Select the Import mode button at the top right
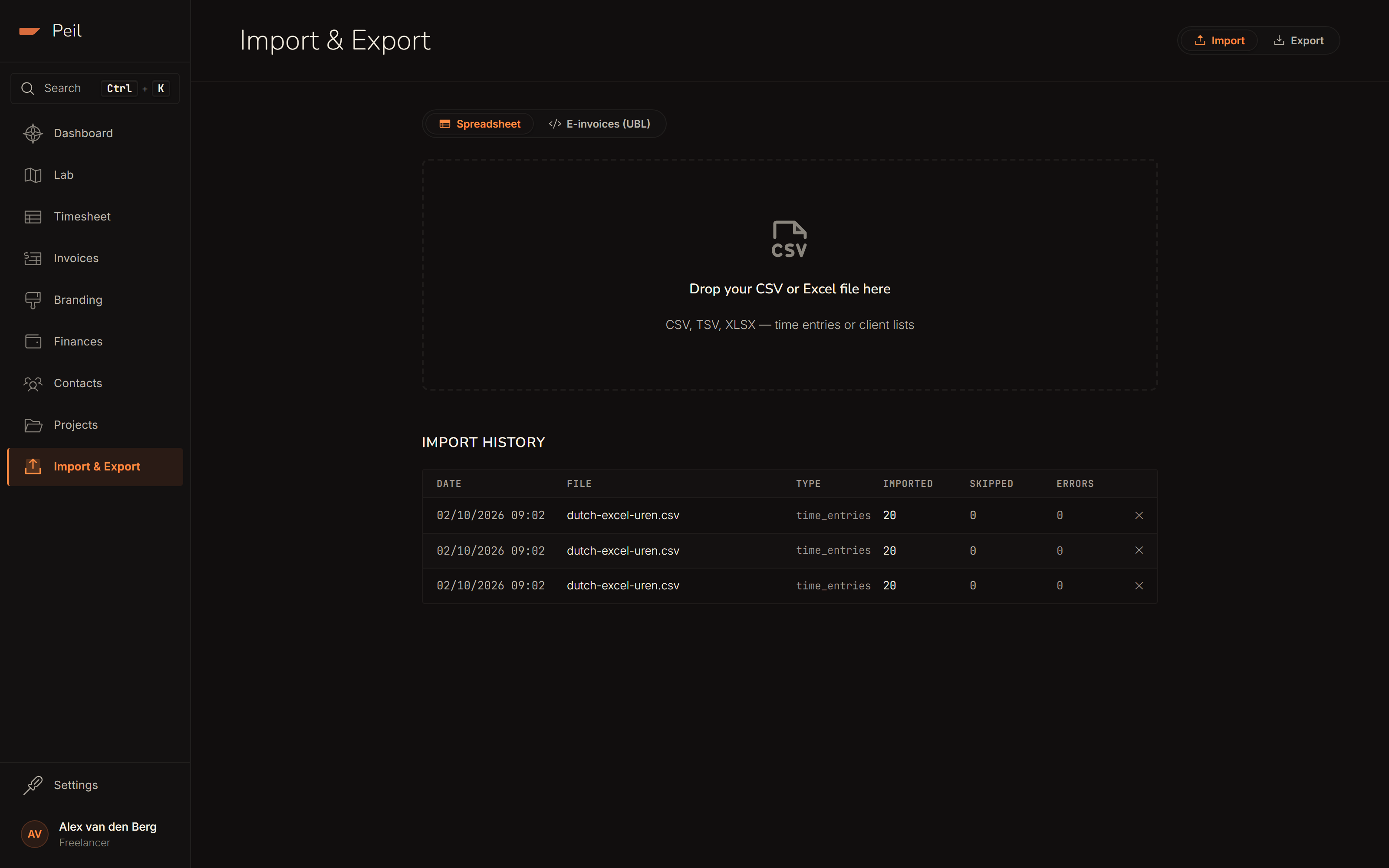 click(1219, 41)
